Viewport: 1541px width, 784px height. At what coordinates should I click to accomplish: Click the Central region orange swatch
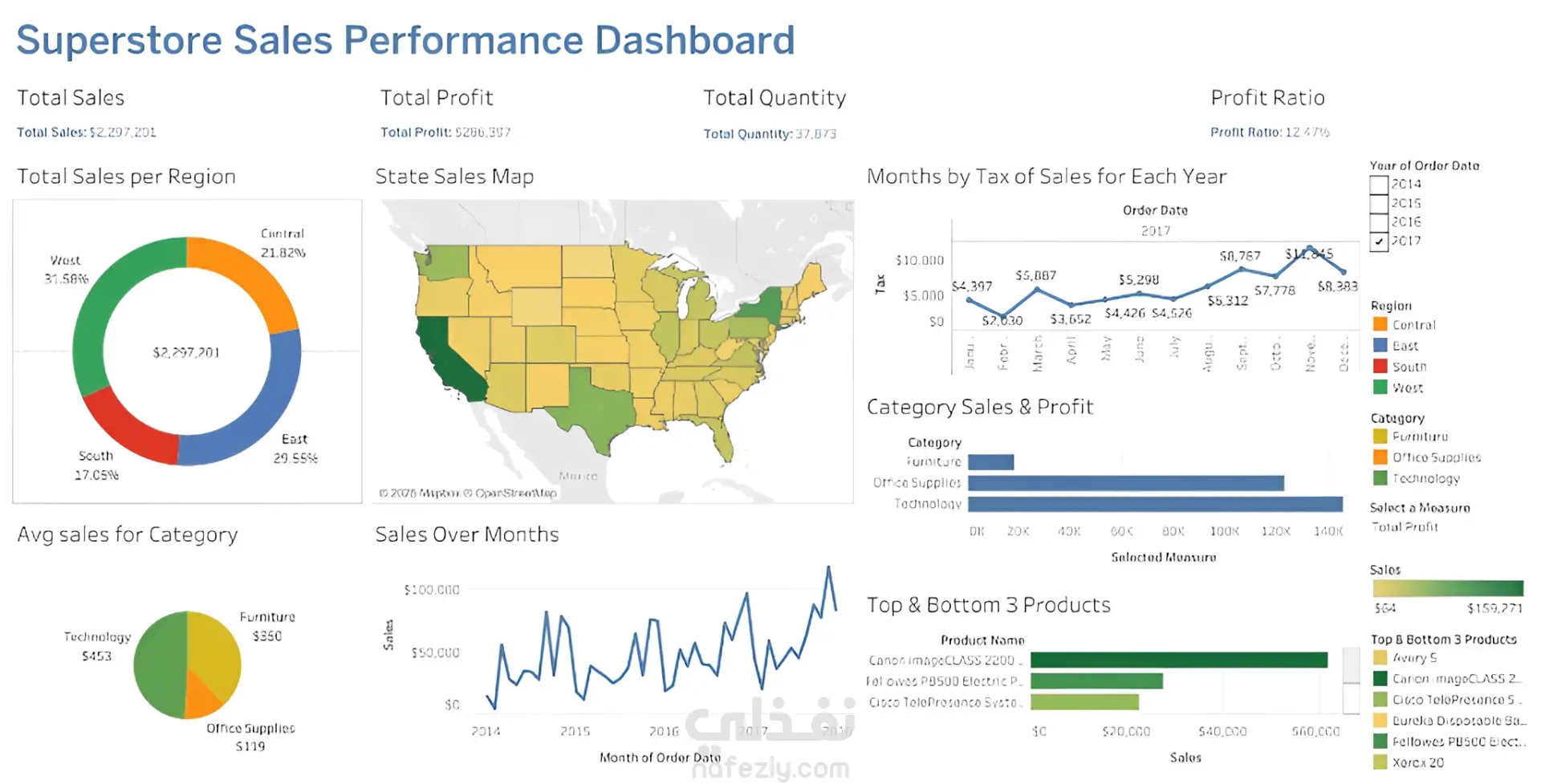pos(1380,324)
